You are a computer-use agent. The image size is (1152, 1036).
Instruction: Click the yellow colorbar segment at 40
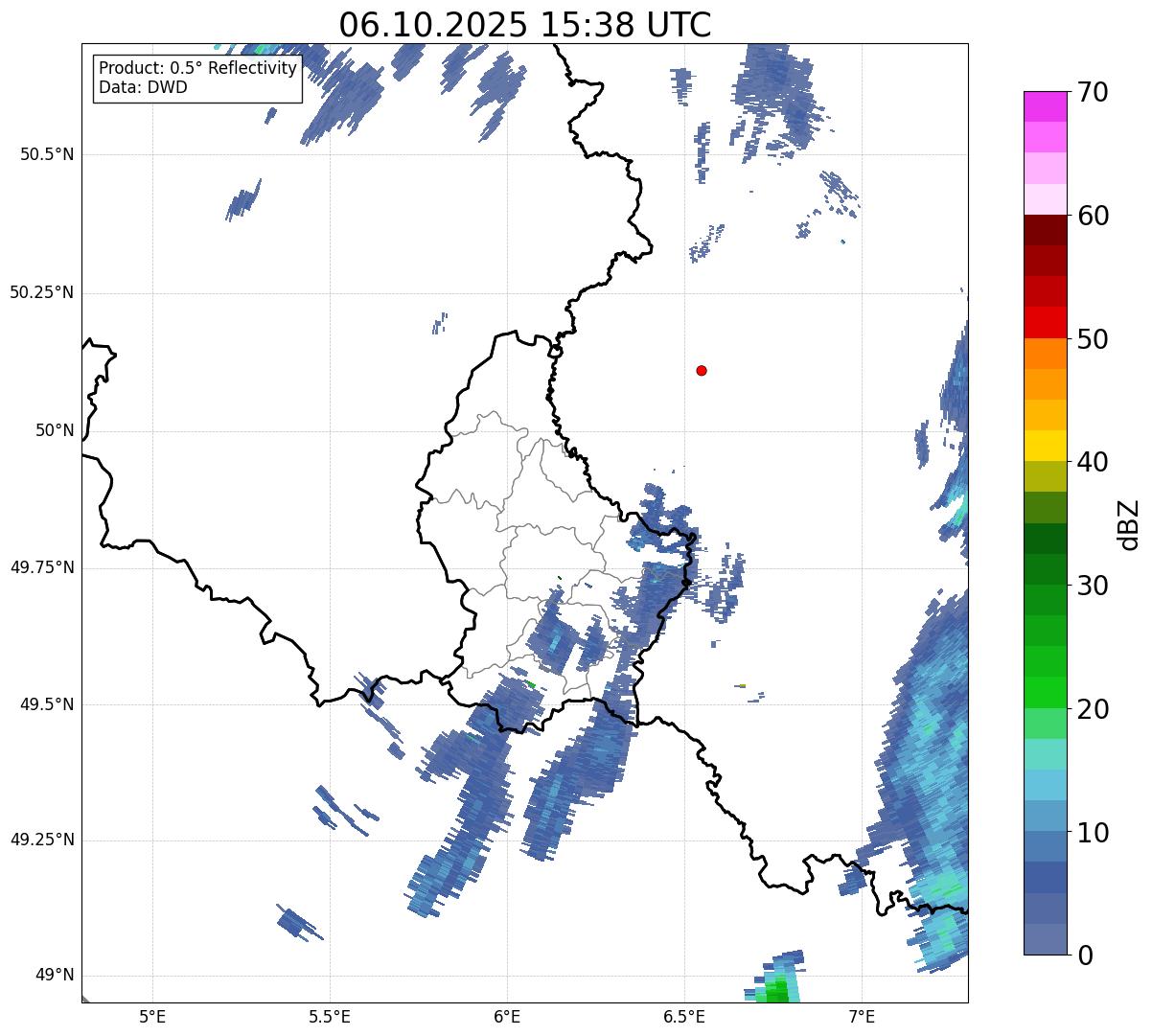[1045, 446]
